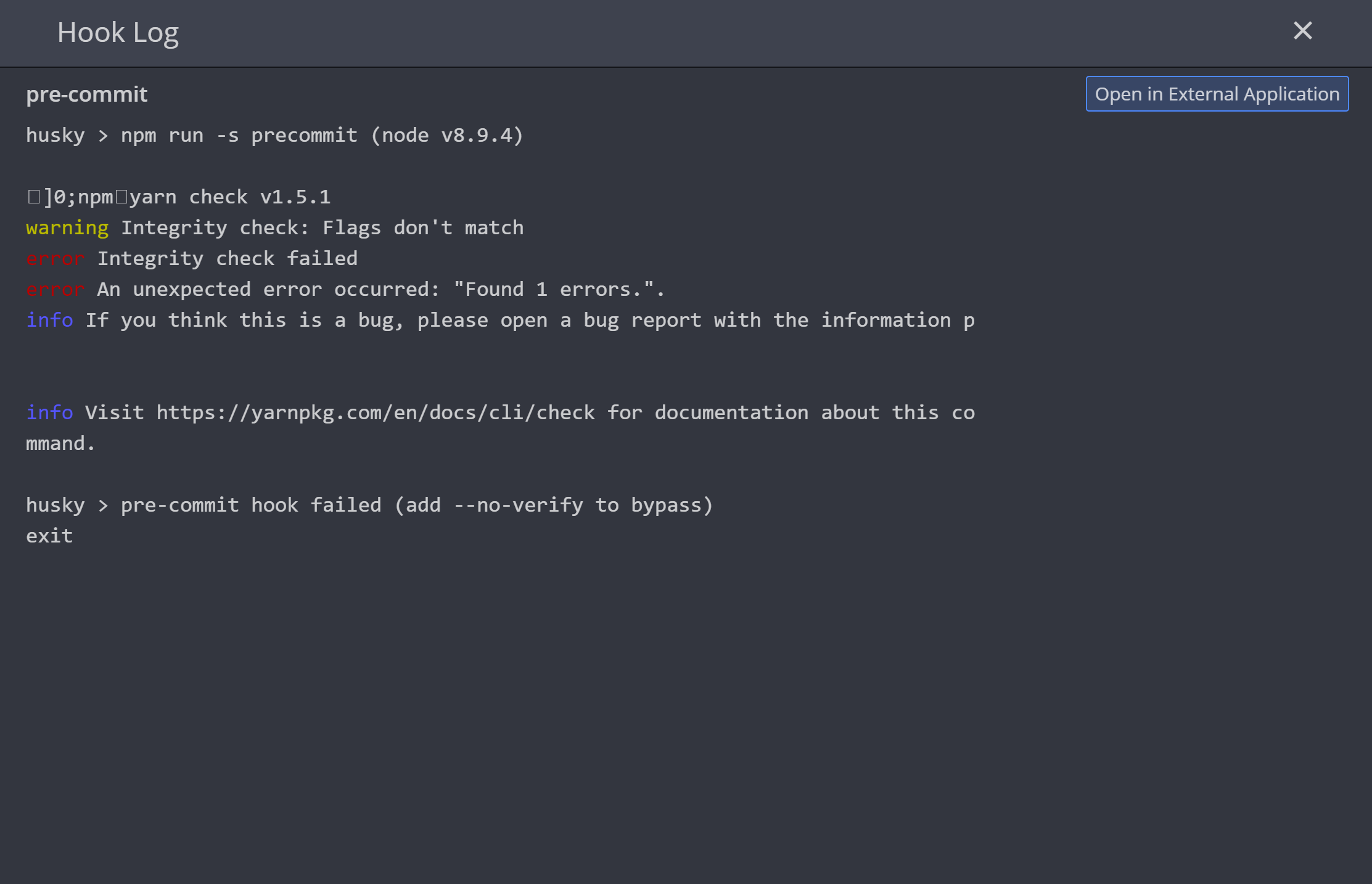Screen dimensions: 1372x884
Task: Click the "Found 1 errors." message text
Action: click(x=558, y=289)
